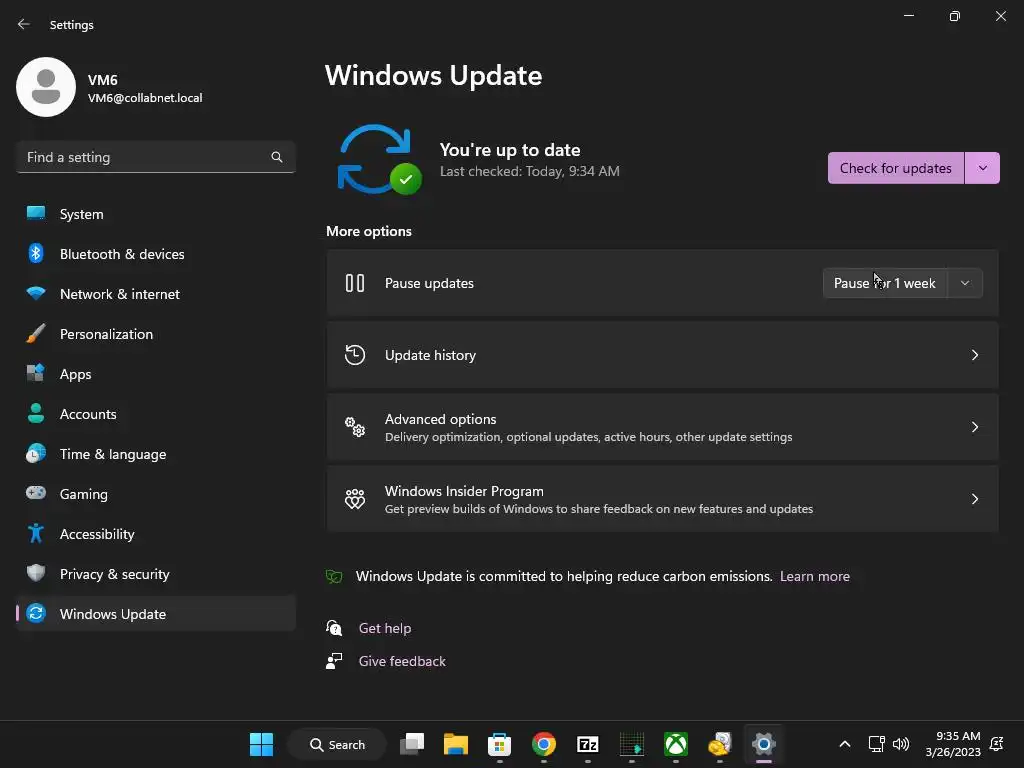Click the Time & language clock icon
The image size is (1024, 768).
(36, 454)
